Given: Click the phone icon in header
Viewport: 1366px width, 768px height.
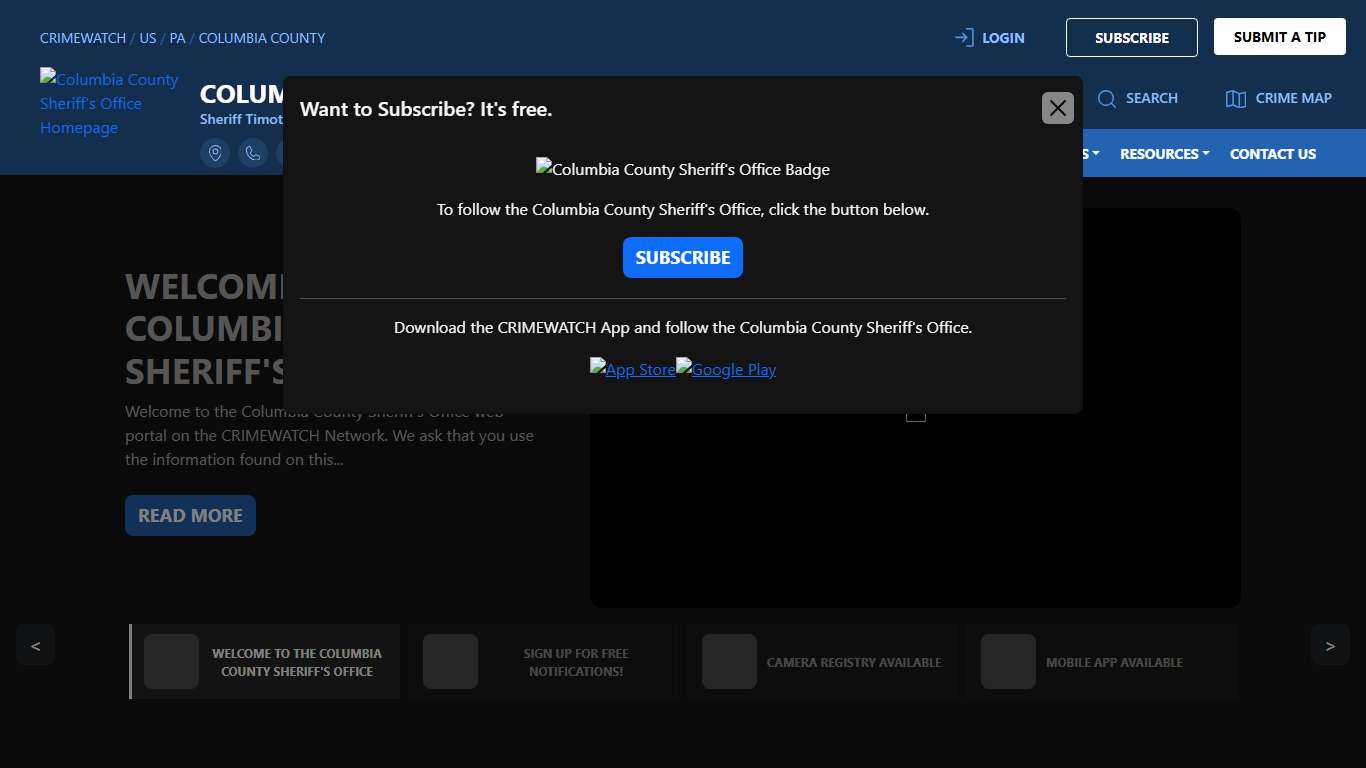Looking at the screenshot, I should (253, 153).
